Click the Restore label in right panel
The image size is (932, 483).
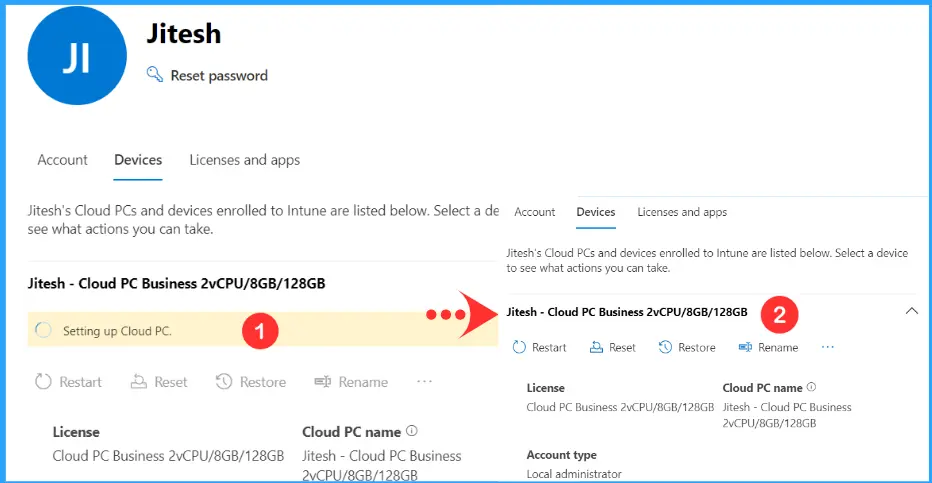[697, 348]
